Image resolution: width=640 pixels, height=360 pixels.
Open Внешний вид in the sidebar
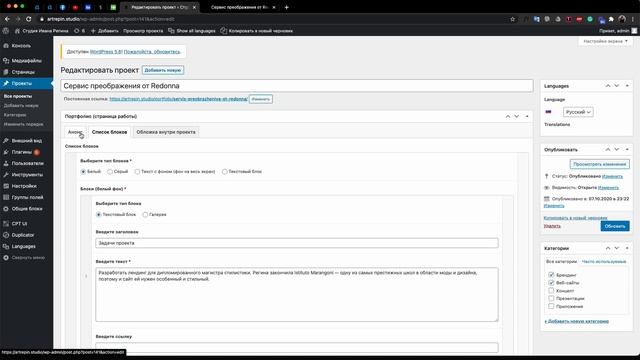click(27, 140)
